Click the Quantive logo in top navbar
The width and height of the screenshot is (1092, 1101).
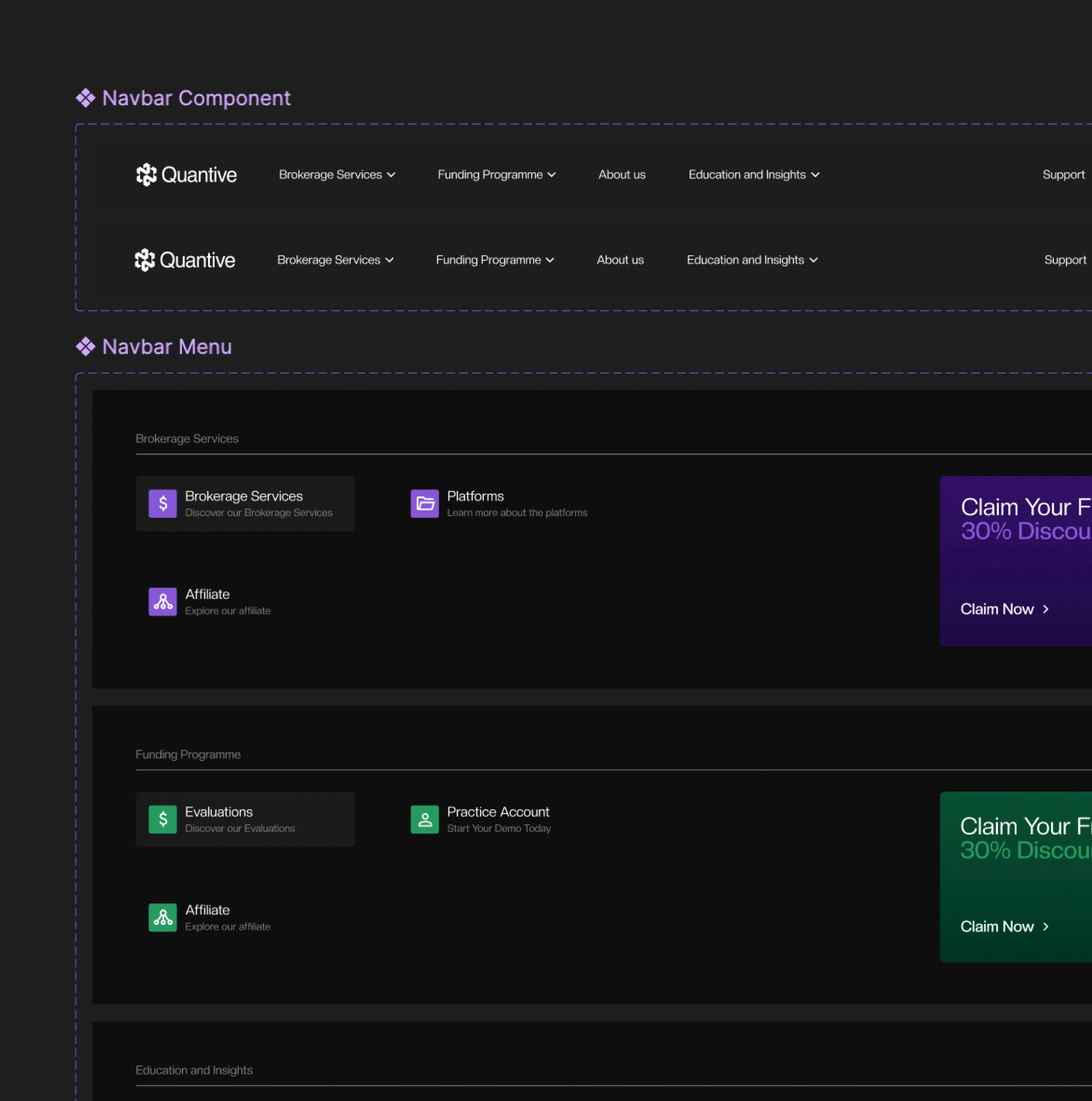coord(186,174)
